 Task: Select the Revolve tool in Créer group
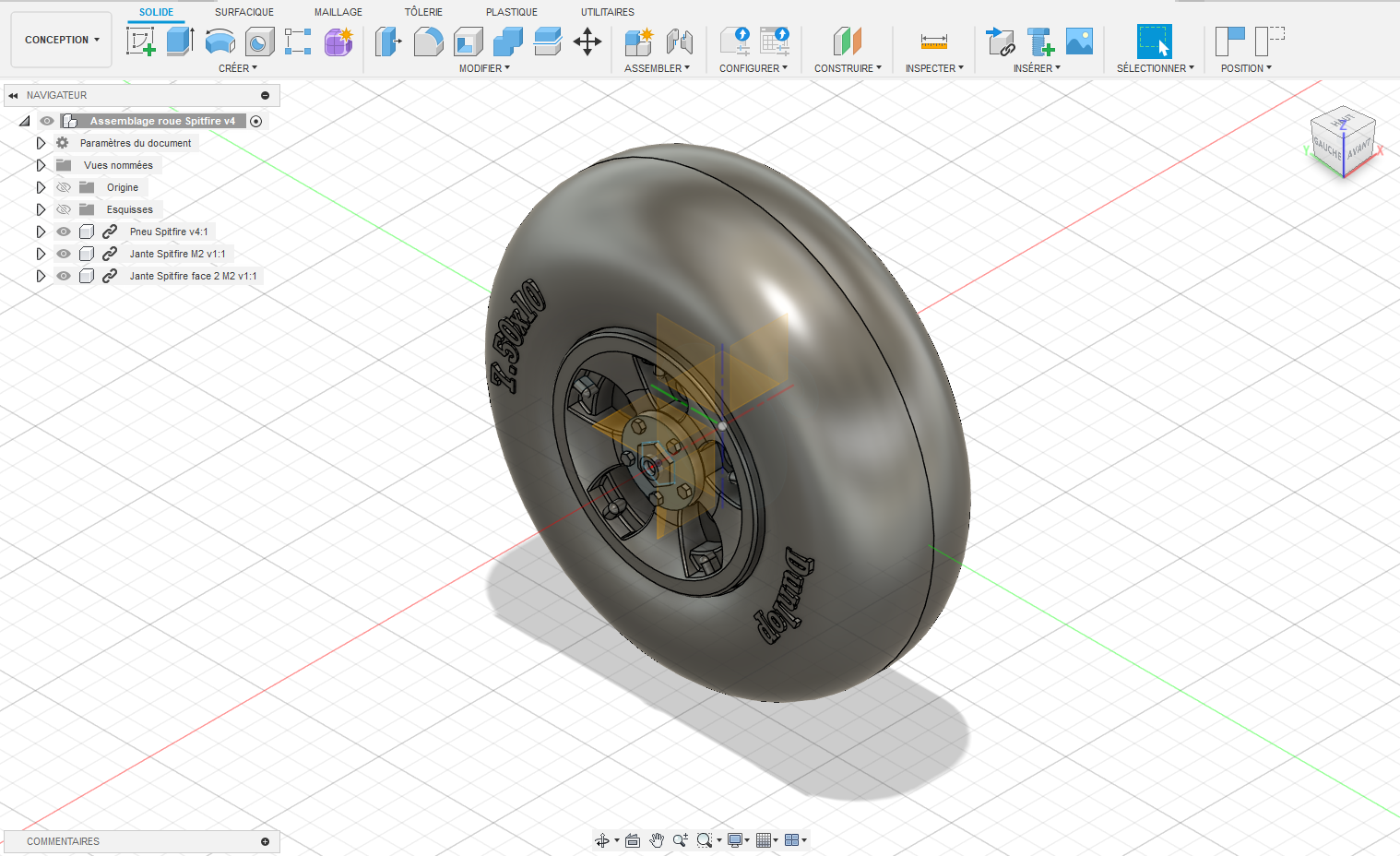point(219,42)
